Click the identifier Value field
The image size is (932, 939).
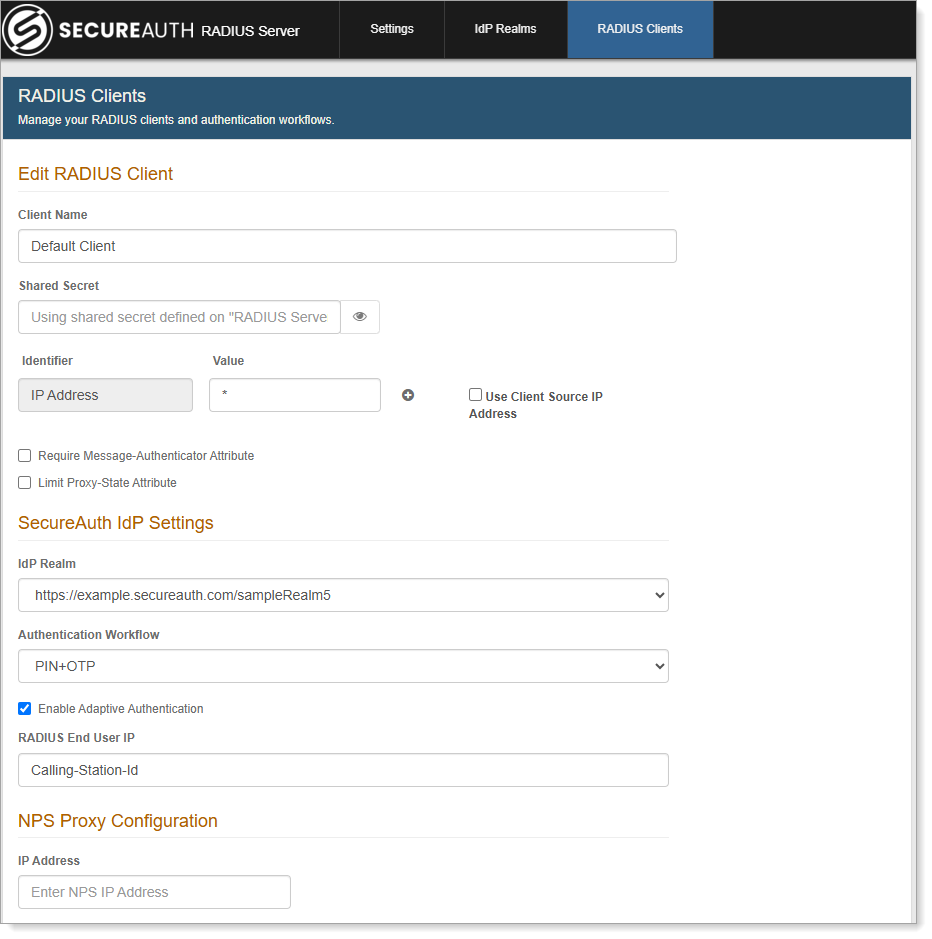(295, 395)
